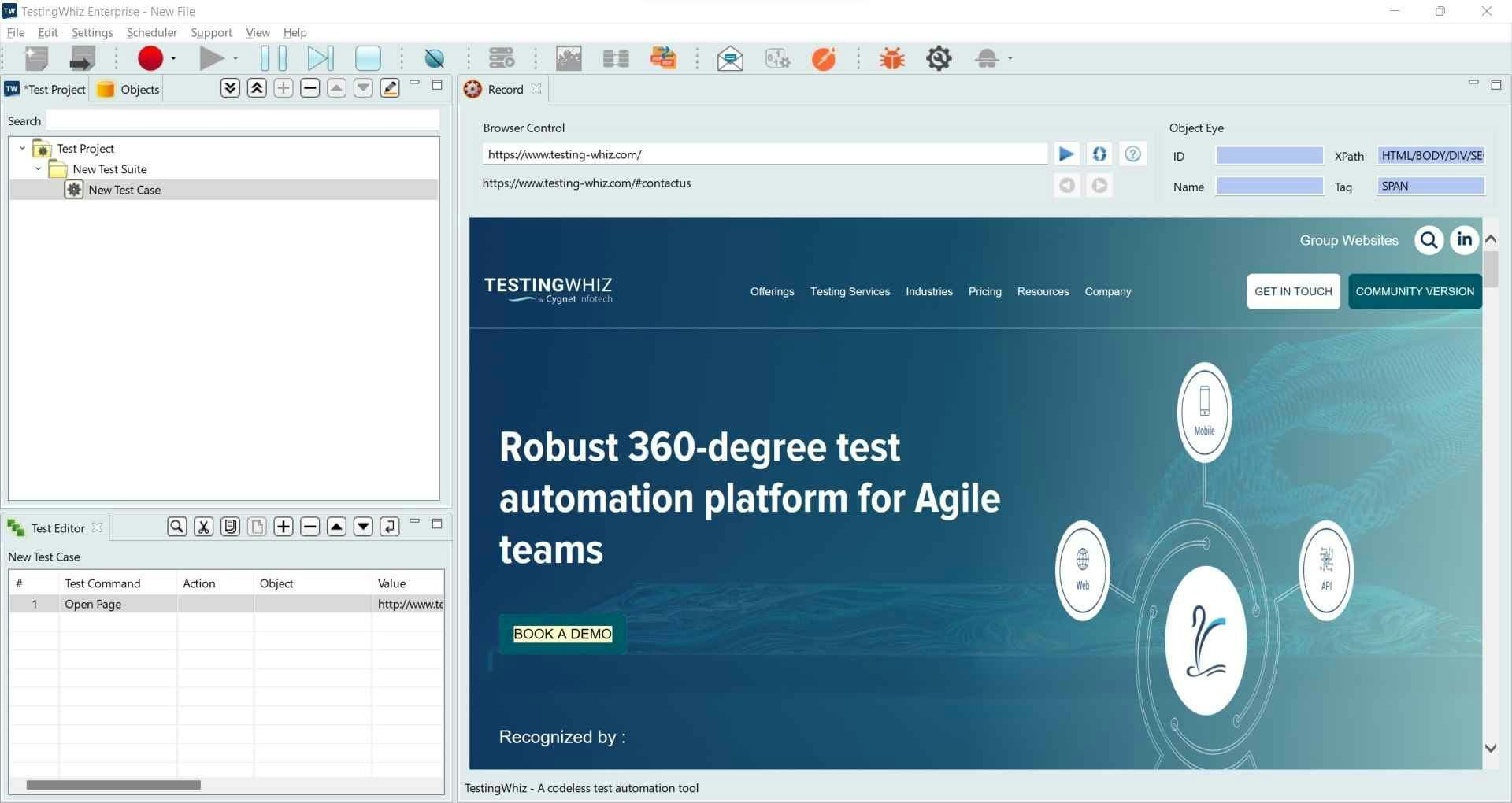Click the server configuration toolbar icon
Viewport: 1512px width, 803px height.
[x=502, y=58]
